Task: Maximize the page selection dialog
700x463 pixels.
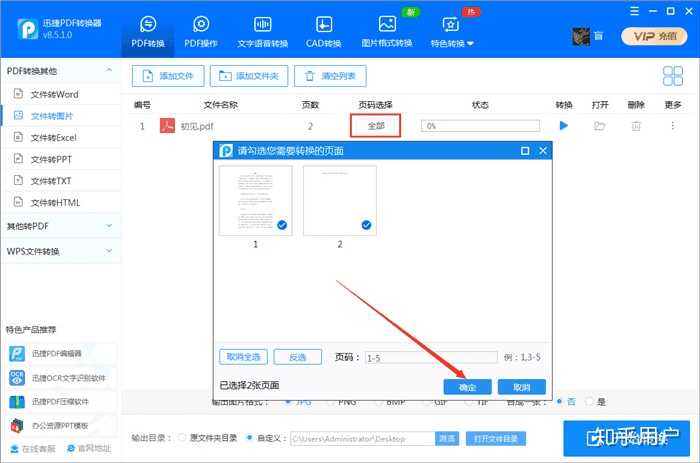Action: pos(525,151)
